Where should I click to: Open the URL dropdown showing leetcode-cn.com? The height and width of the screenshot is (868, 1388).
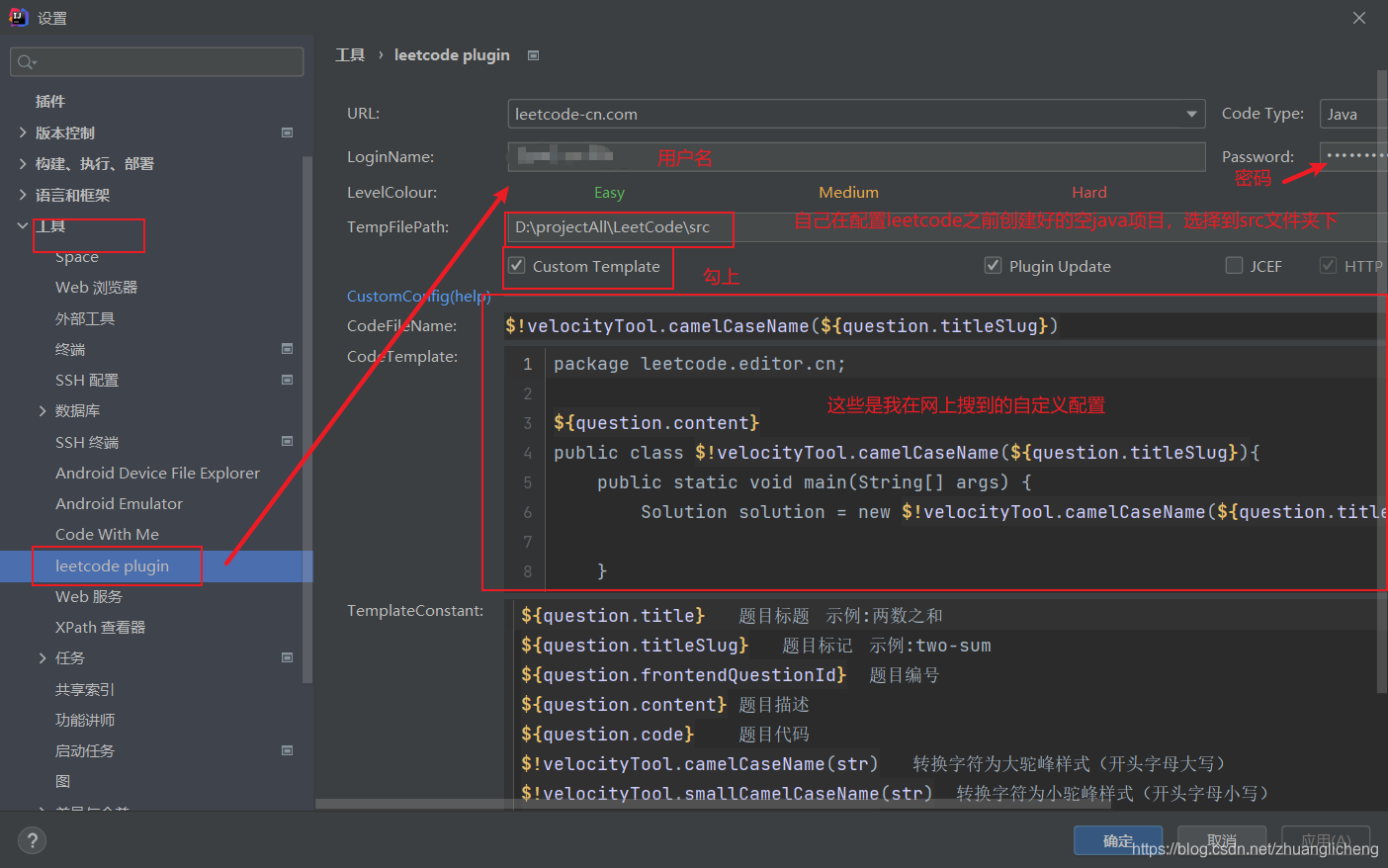click(x=856, y=114)
